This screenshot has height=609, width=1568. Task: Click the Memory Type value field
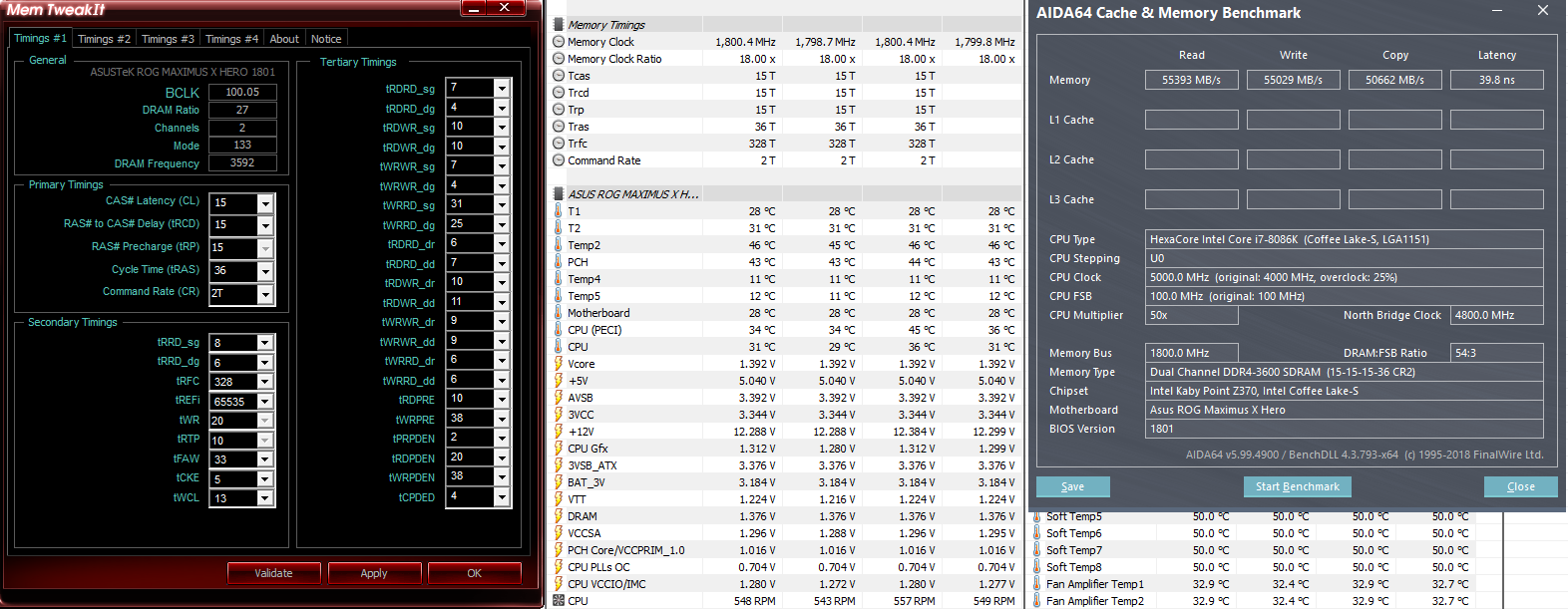[x=1345, y=372]
